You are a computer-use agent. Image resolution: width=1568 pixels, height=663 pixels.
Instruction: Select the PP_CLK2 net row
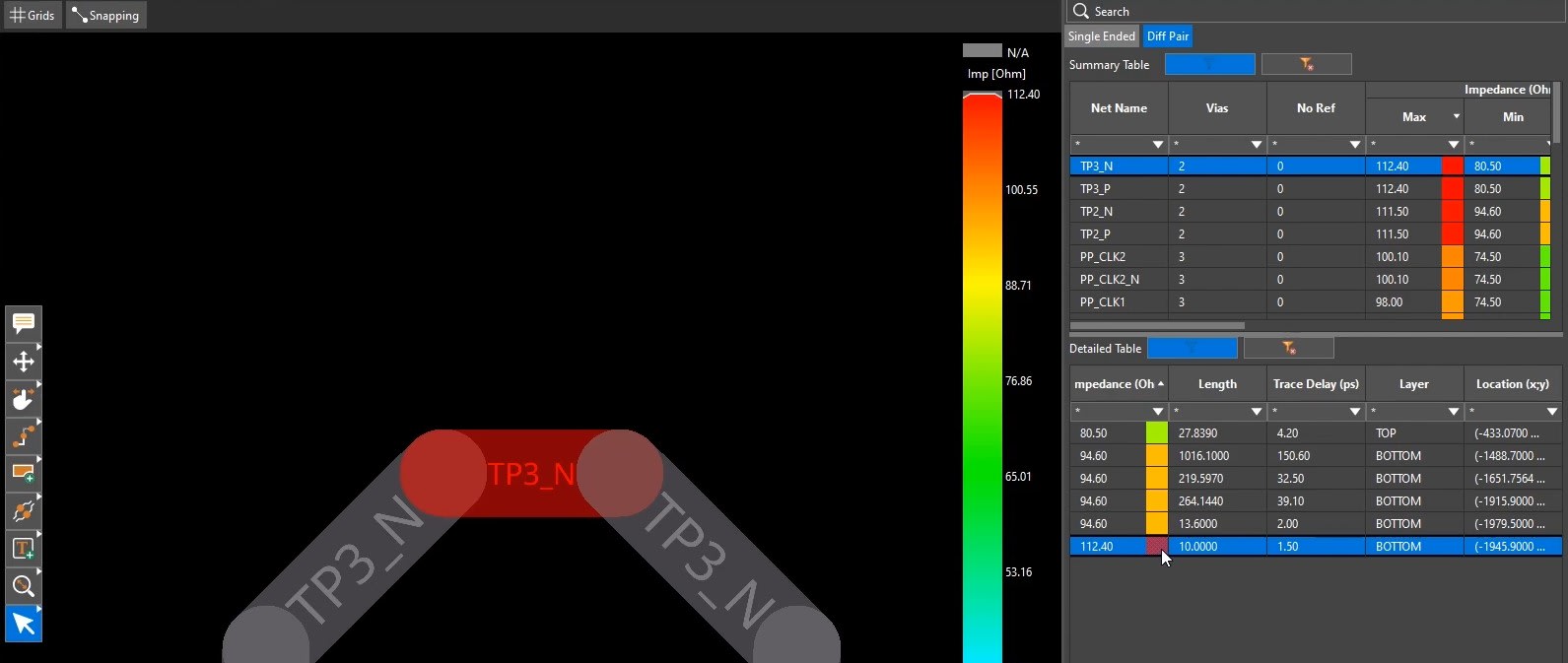pos(1310,256)
